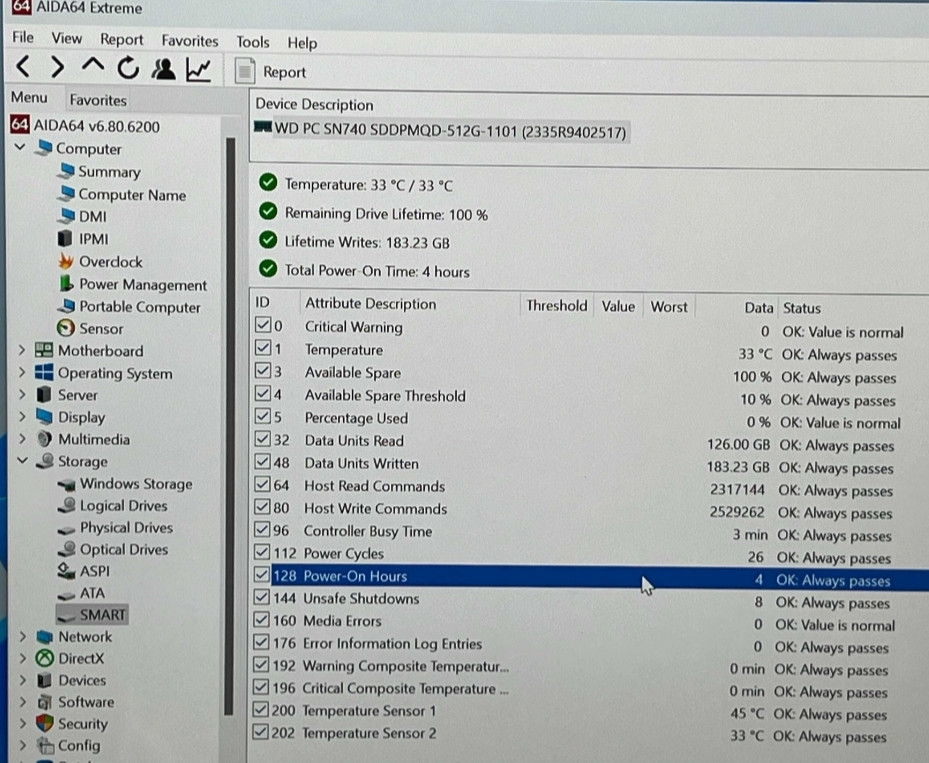This screenshot has width=929, height=763.
Task: Click the Data column header
Action: coord(759,308)
